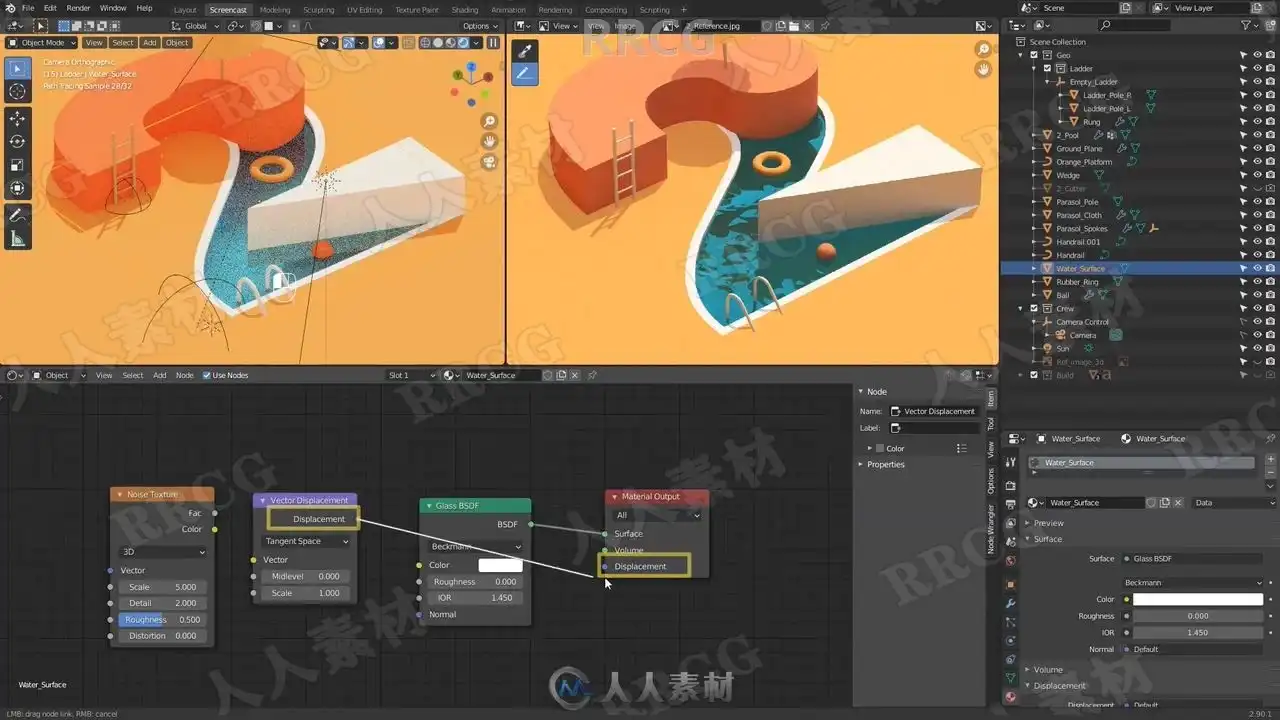Click the Glass BSDF surface shader field

(x=1194, y=559)
